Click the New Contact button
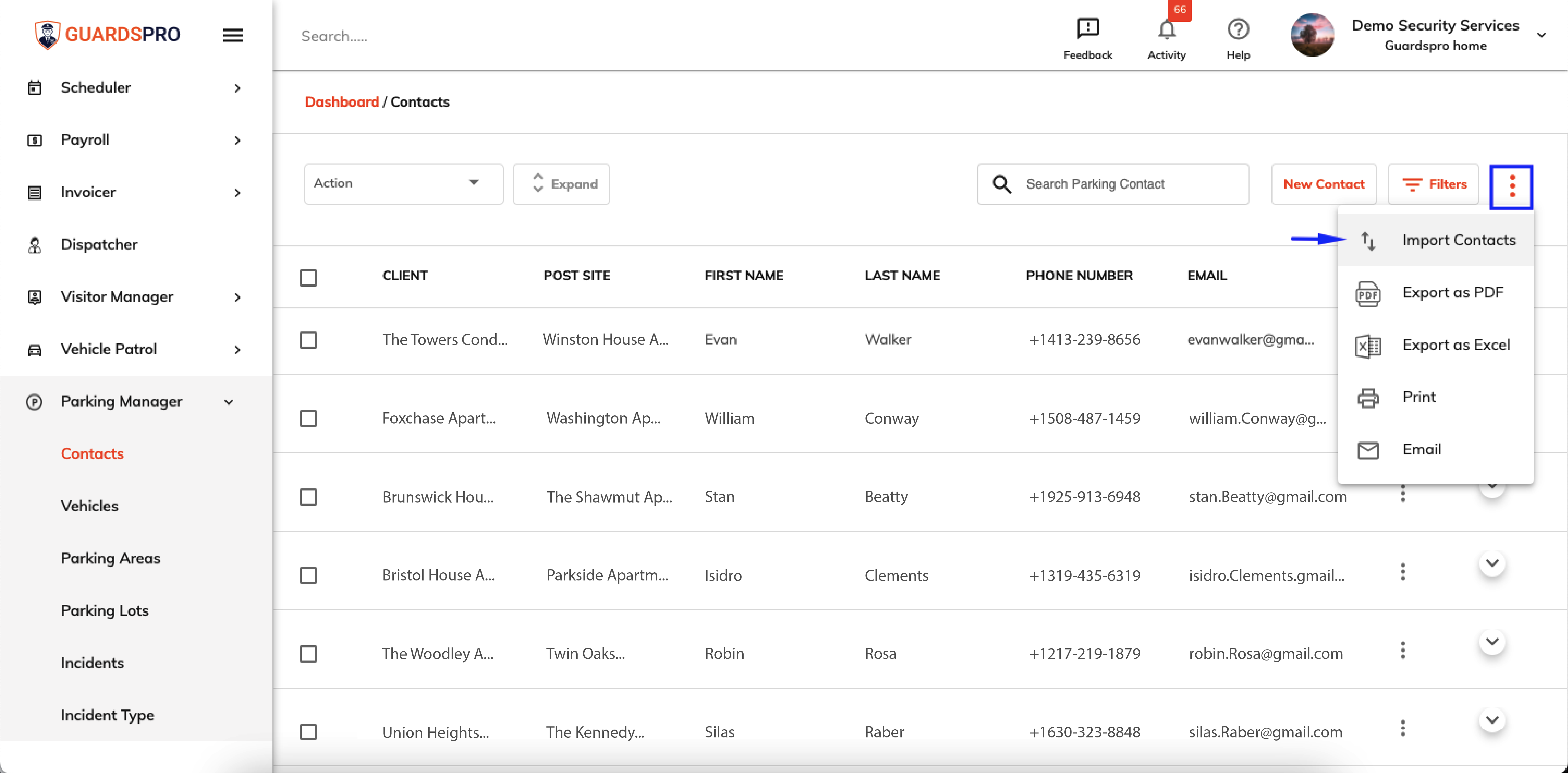 [x=1323, y=184]
